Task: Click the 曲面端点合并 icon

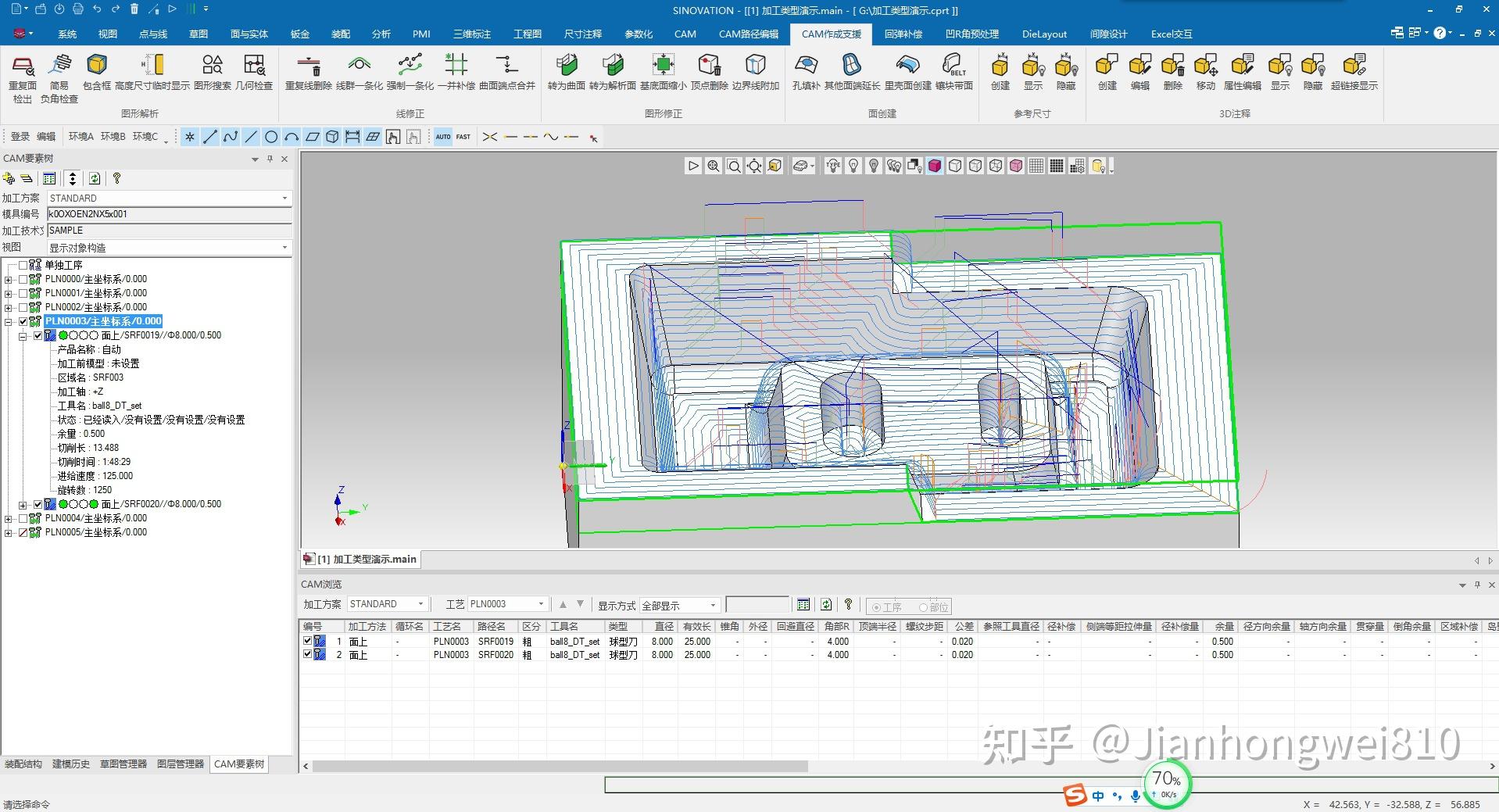Action: pyautogui.click(x=506, y=66)
